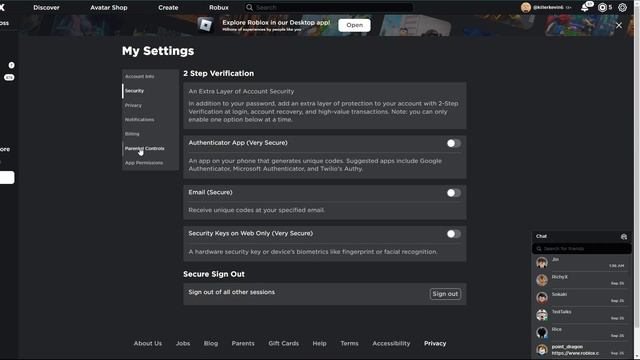Open the settings gear icon in the top bar

(x=622, y=7)
